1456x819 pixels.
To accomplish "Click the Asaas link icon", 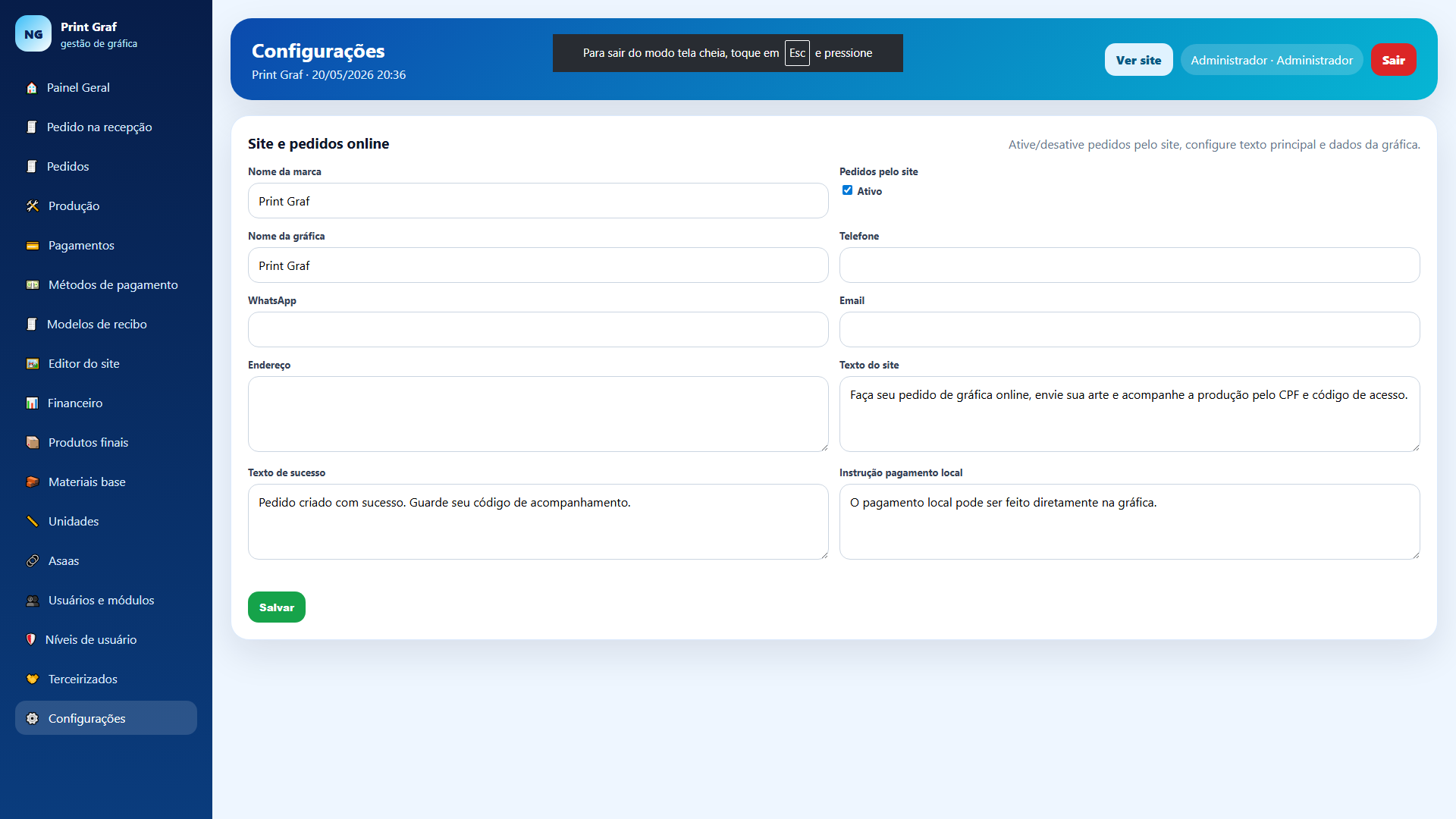I will tap(33, 561).
